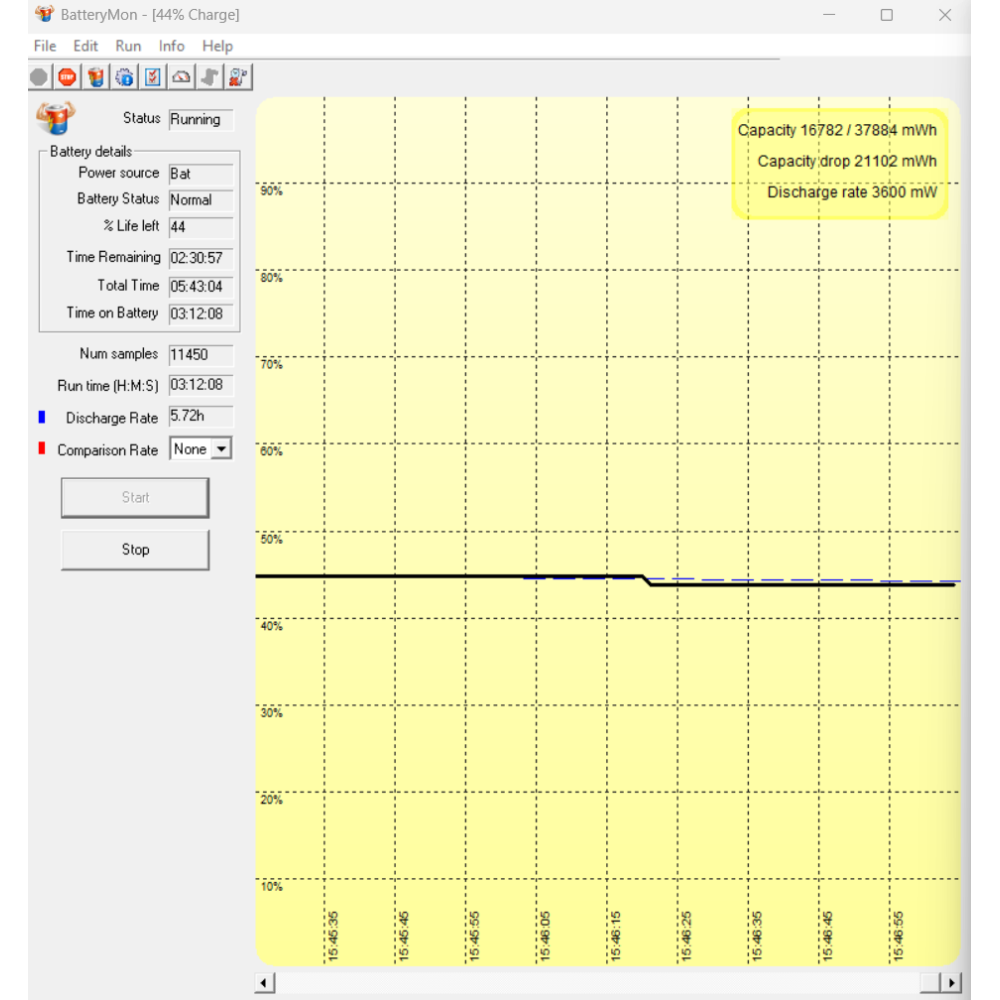
Task: Click the grey greyed-out toolbar icon
Action: click(210, 76)
